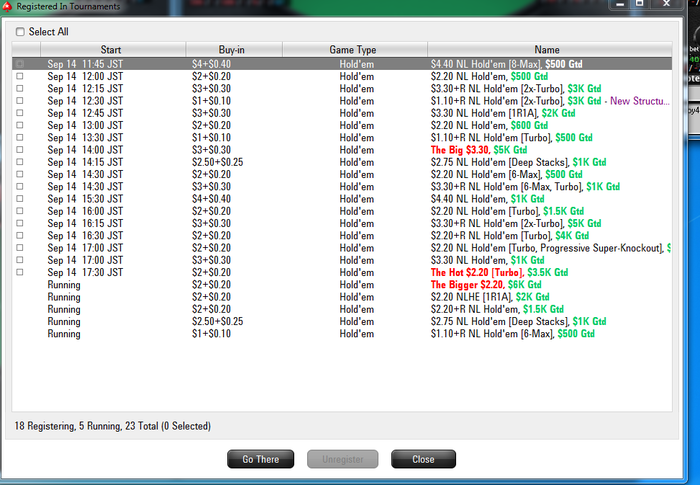
Task: Select $2.20 NL Hold'em [Turbo], $1.5K Gtd
Action: coord(342,211)
